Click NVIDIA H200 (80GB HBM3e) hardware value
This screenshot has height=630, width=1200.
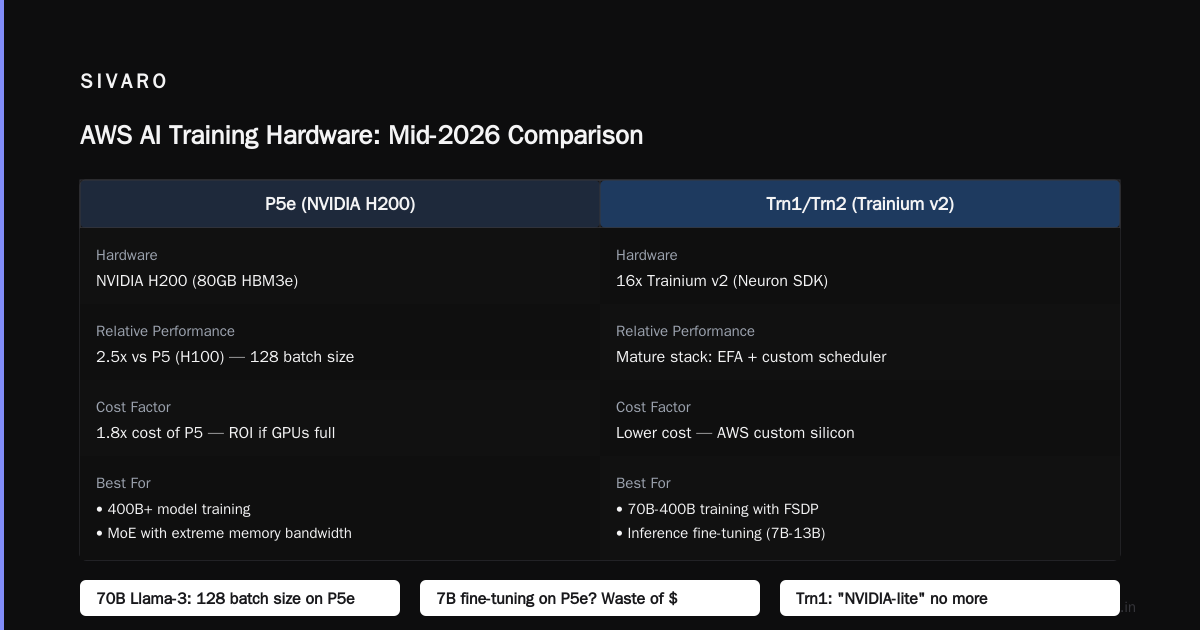click(x=197, y=281)
